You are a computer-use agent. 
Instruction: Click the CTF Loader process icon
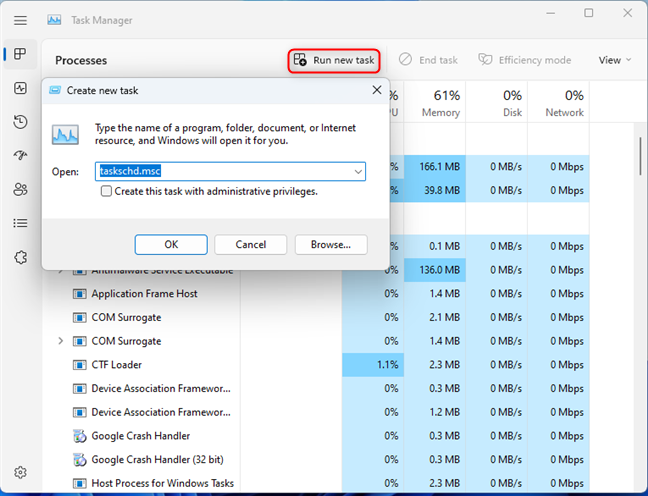(x=79, y=365)
